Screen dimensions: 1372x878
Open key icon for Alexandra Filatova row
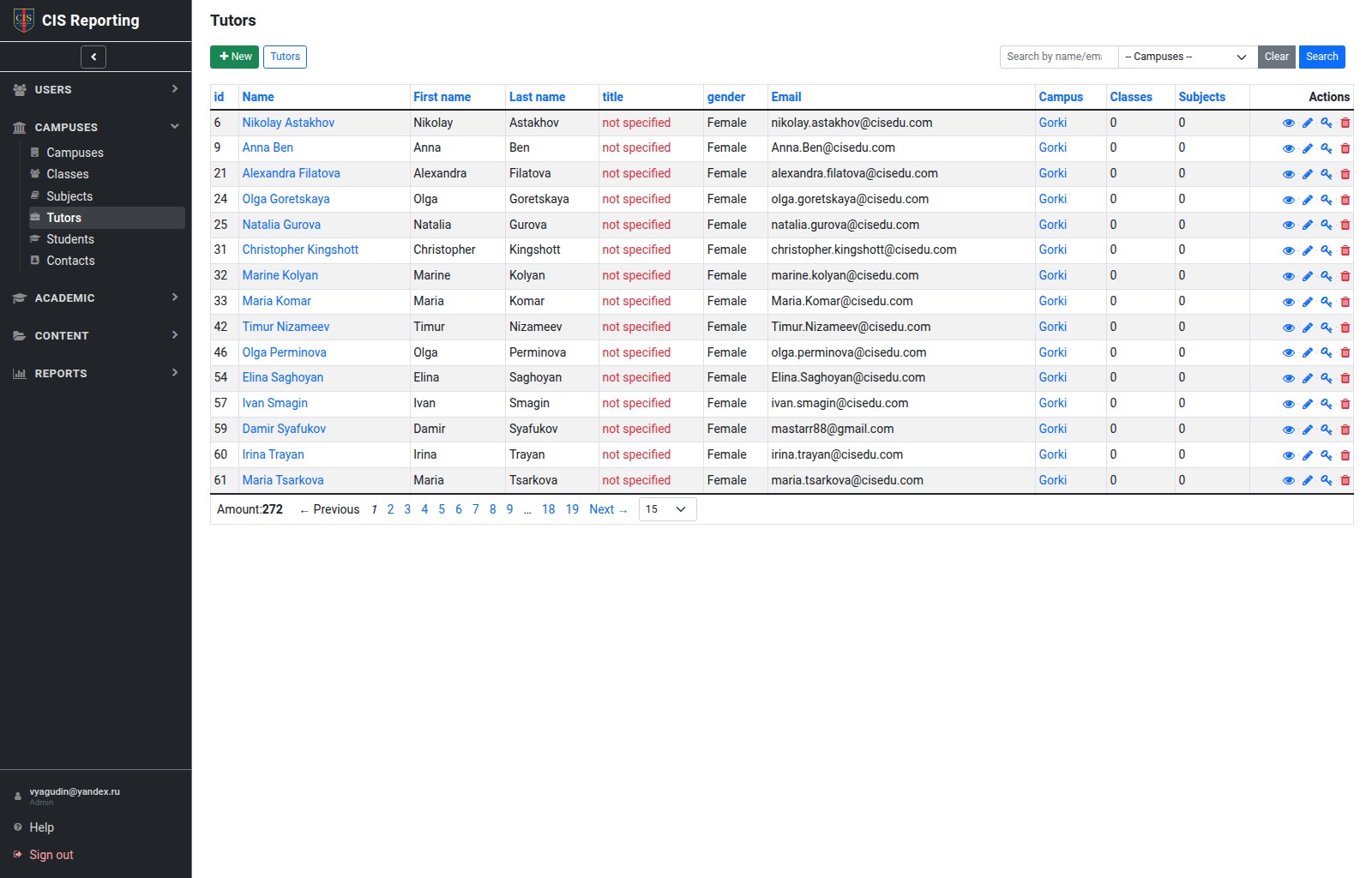(1327, 174)
